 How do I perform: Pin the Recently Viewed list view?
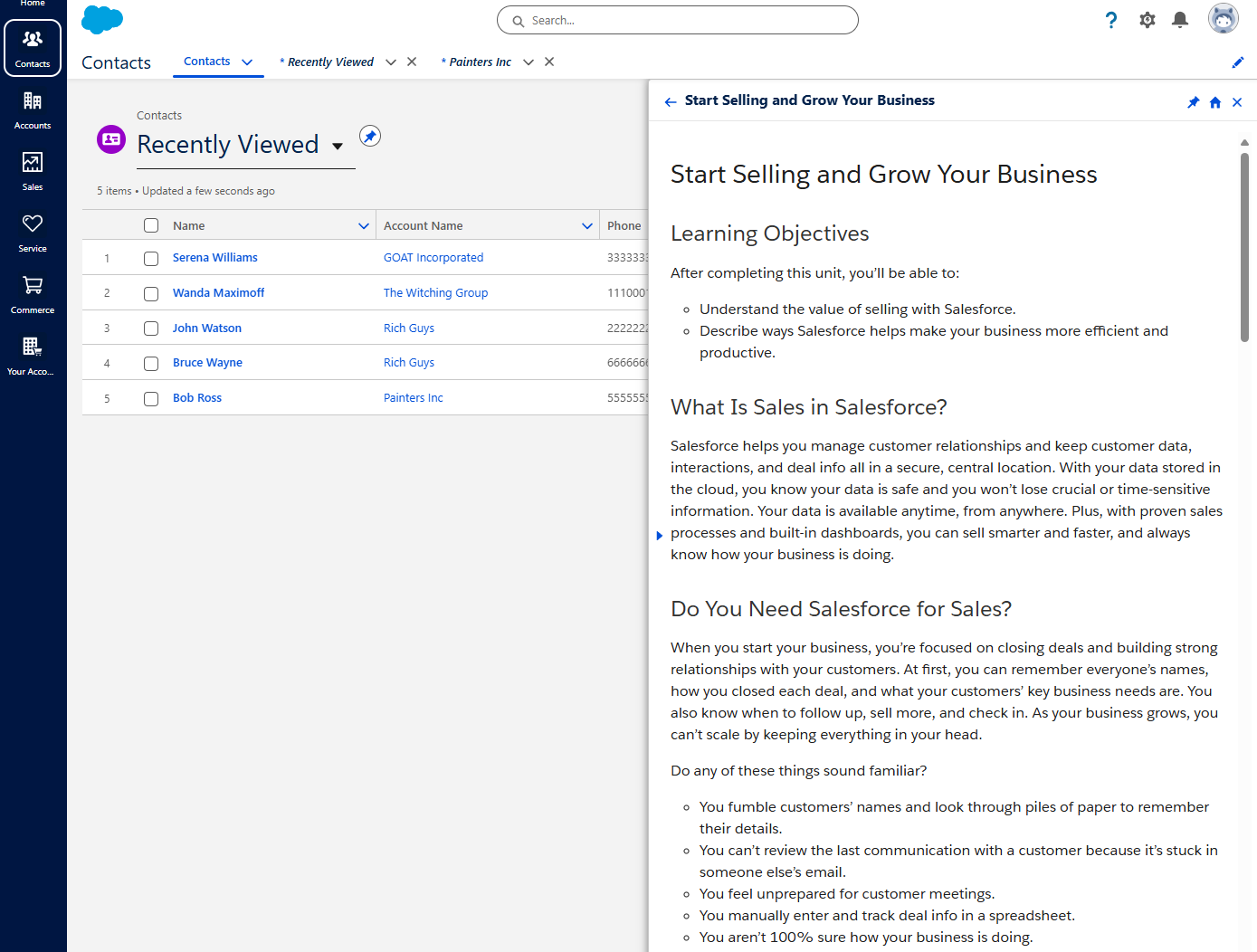[x=369, y=136]
